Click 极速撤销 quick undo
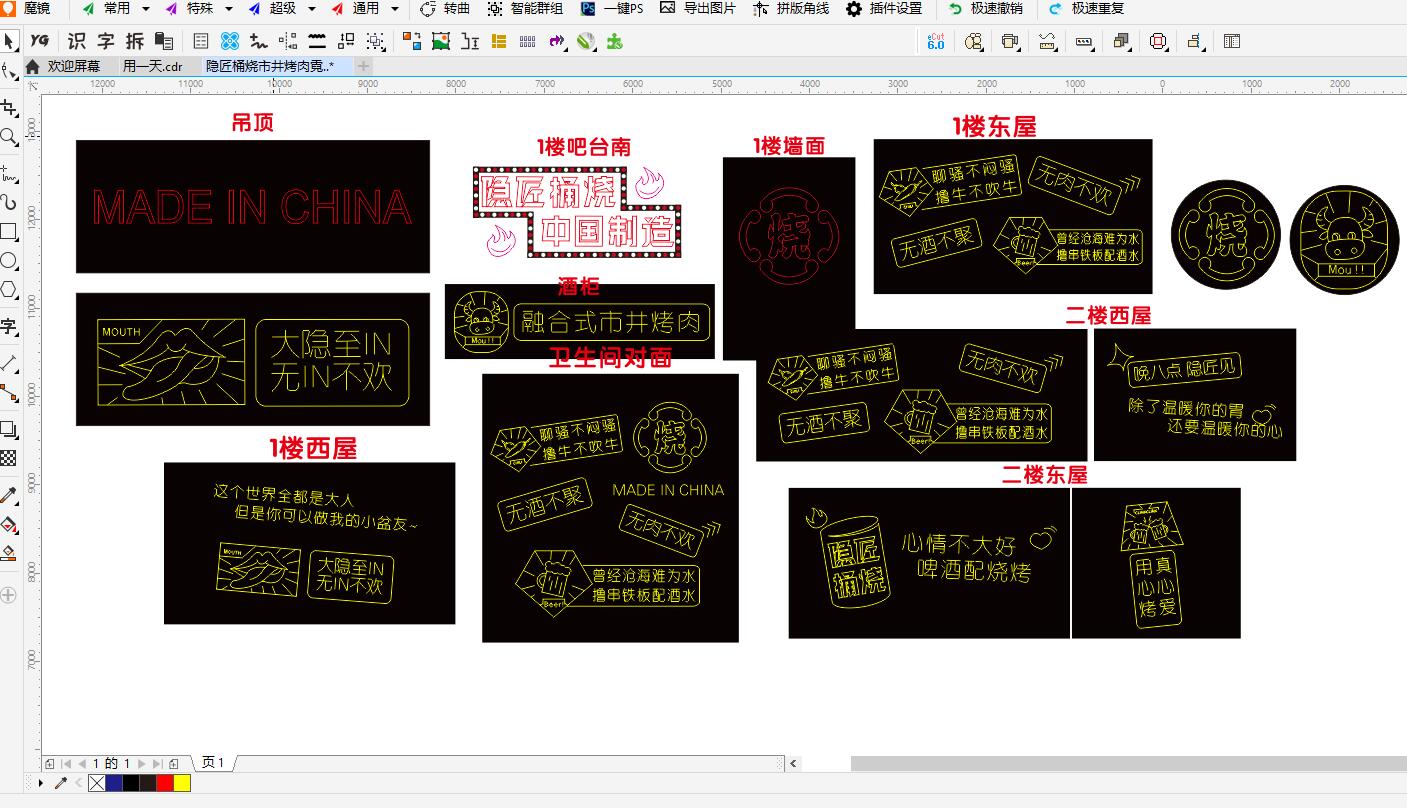Viewport: 1407px width, 808px height. 985,8
